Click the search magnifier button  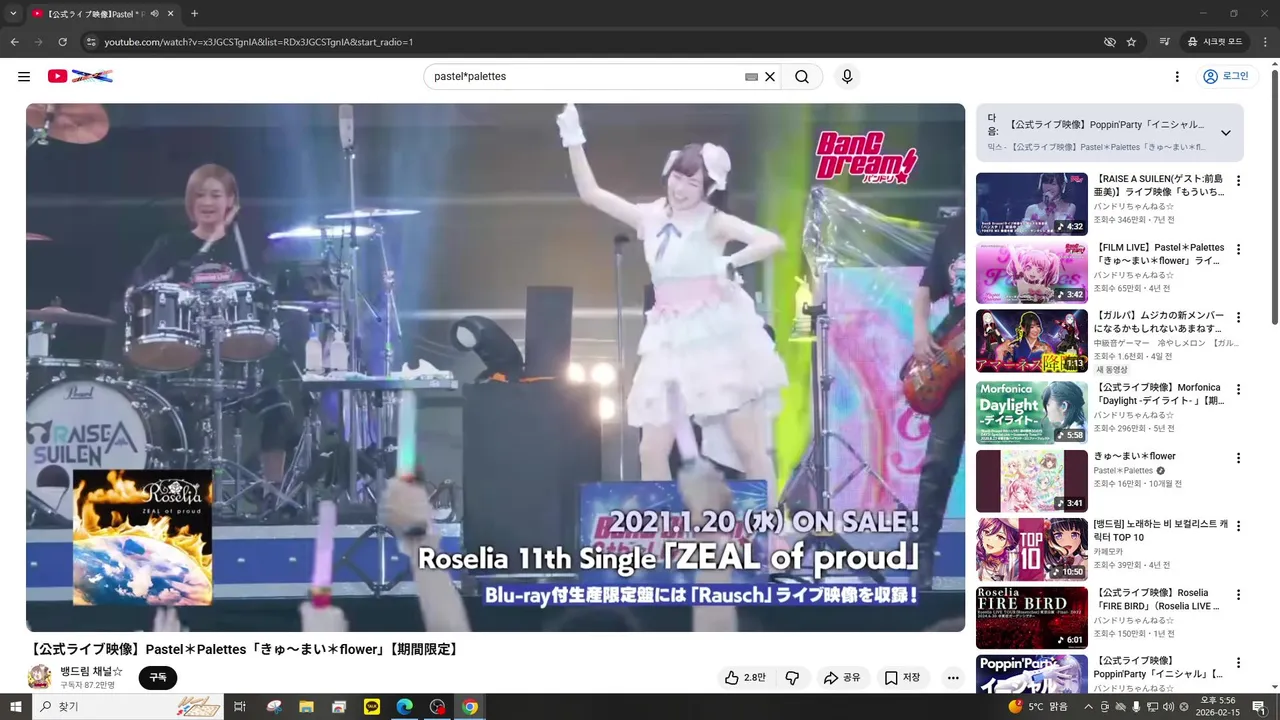tap(802, 76)
